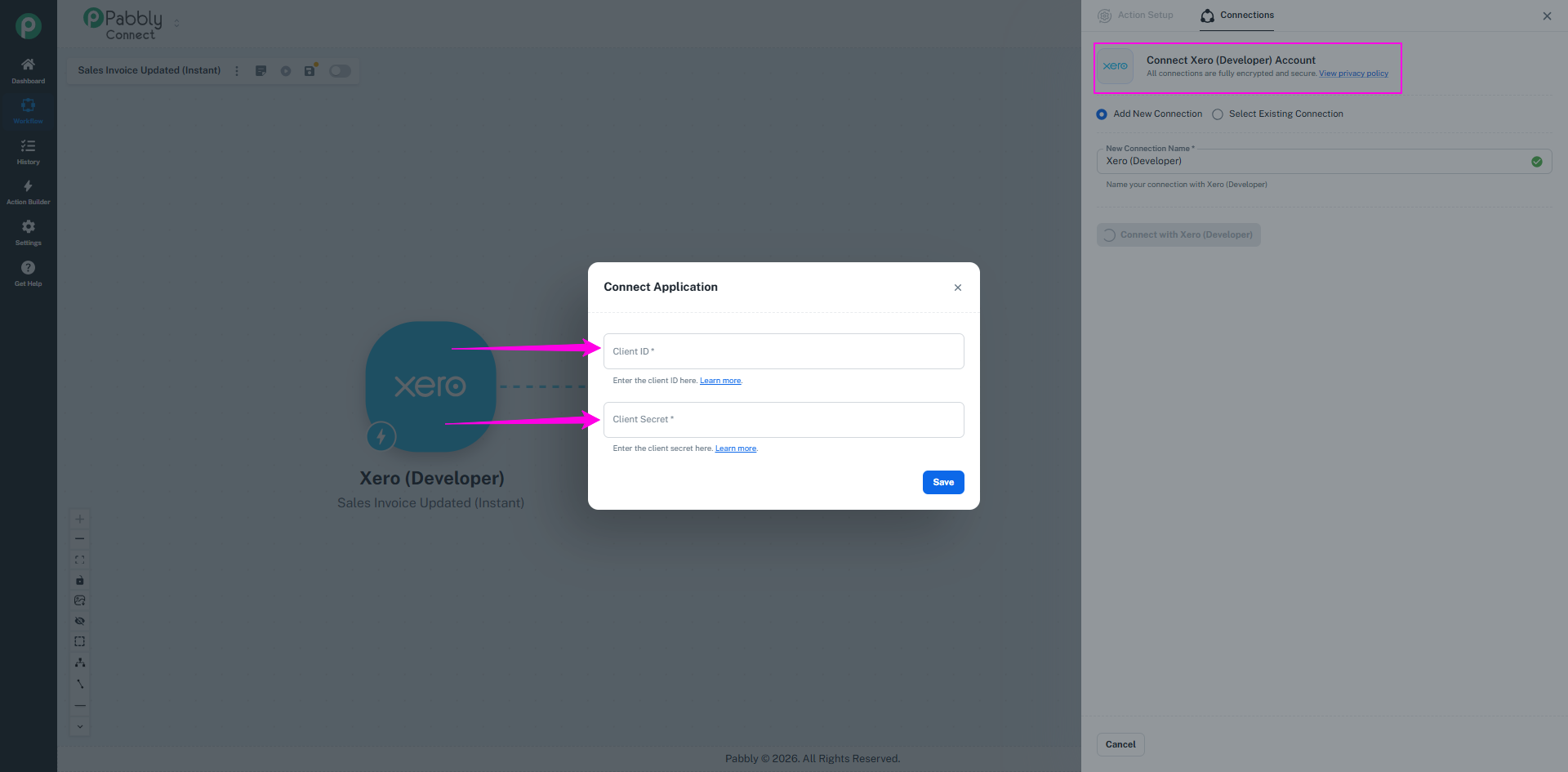Open the View privacy policy link

tap(1353, 74)
